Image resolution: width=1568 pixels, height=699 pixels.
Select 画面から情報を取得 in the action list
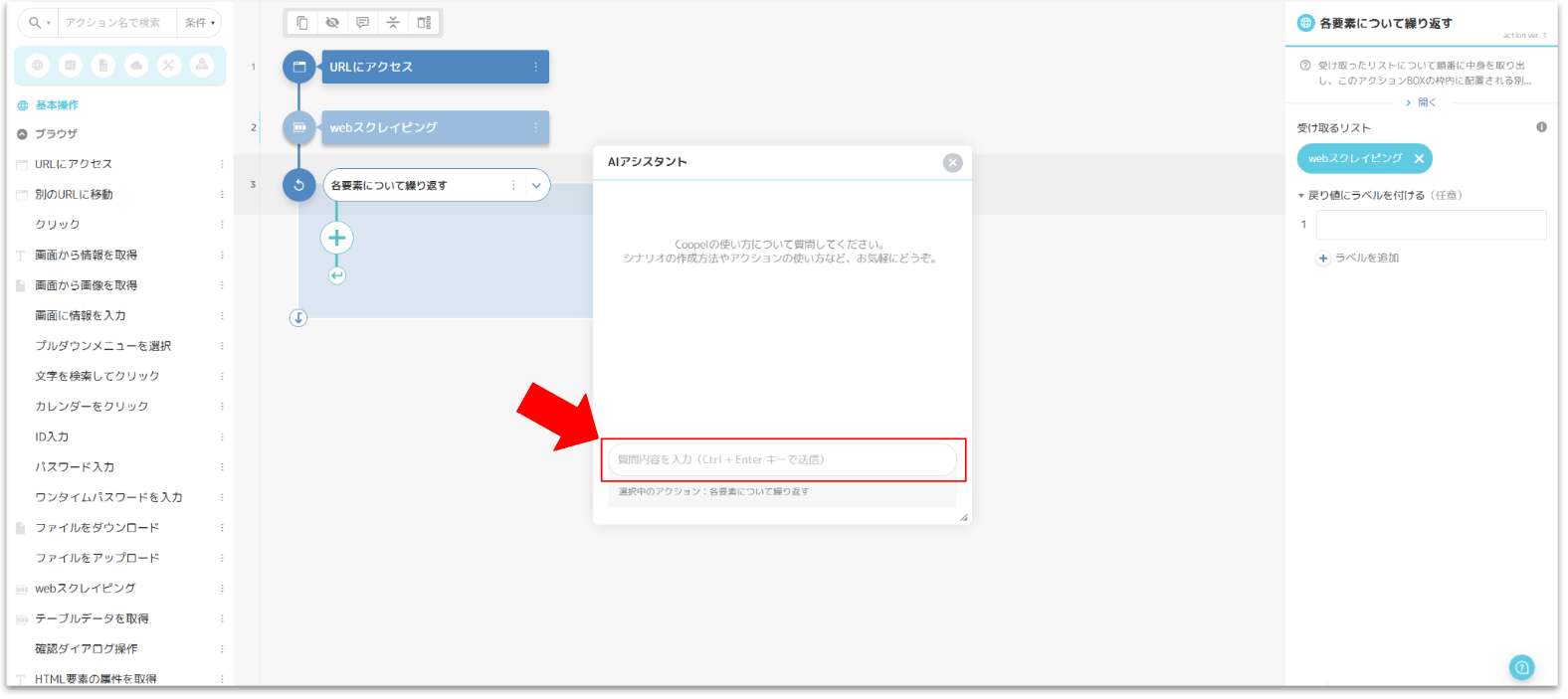click(x=87, y=256)
